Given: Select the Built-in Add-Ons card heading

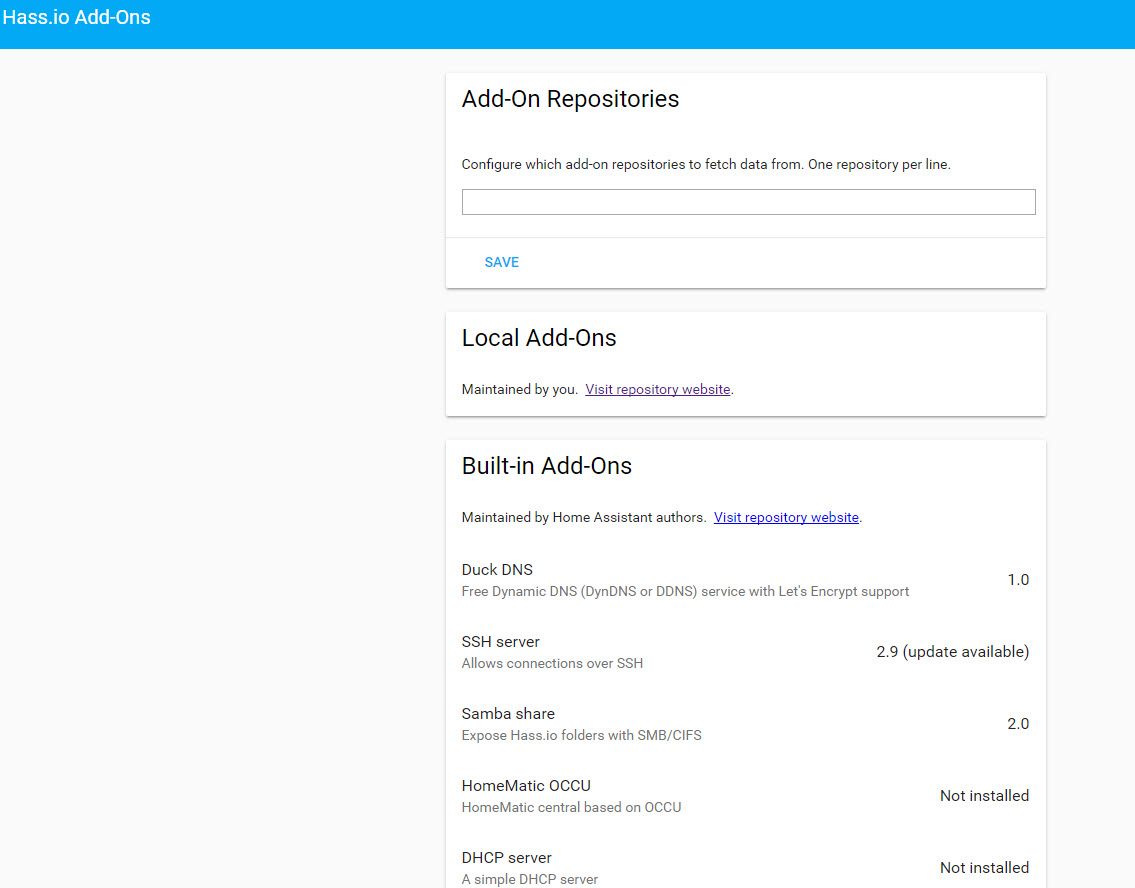Looking at the screenshot, I should 546,465.
